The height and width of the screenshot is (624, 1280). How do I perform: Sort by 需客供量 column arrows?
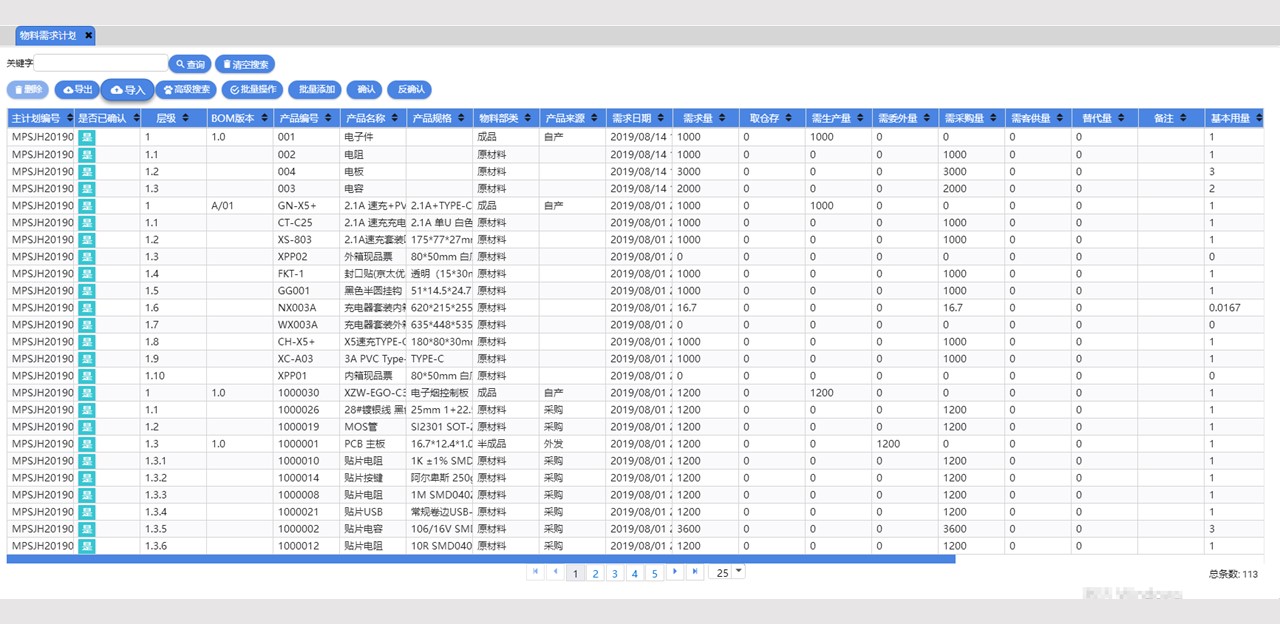[1061, 118]
